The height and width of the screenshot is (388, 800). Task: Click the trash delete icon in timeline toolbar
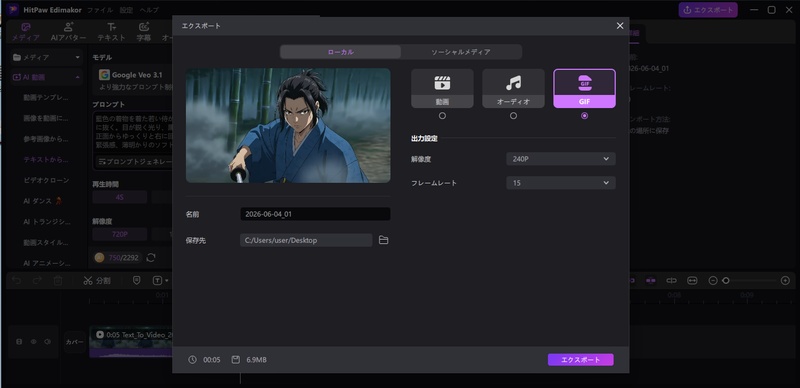(58, 281)
